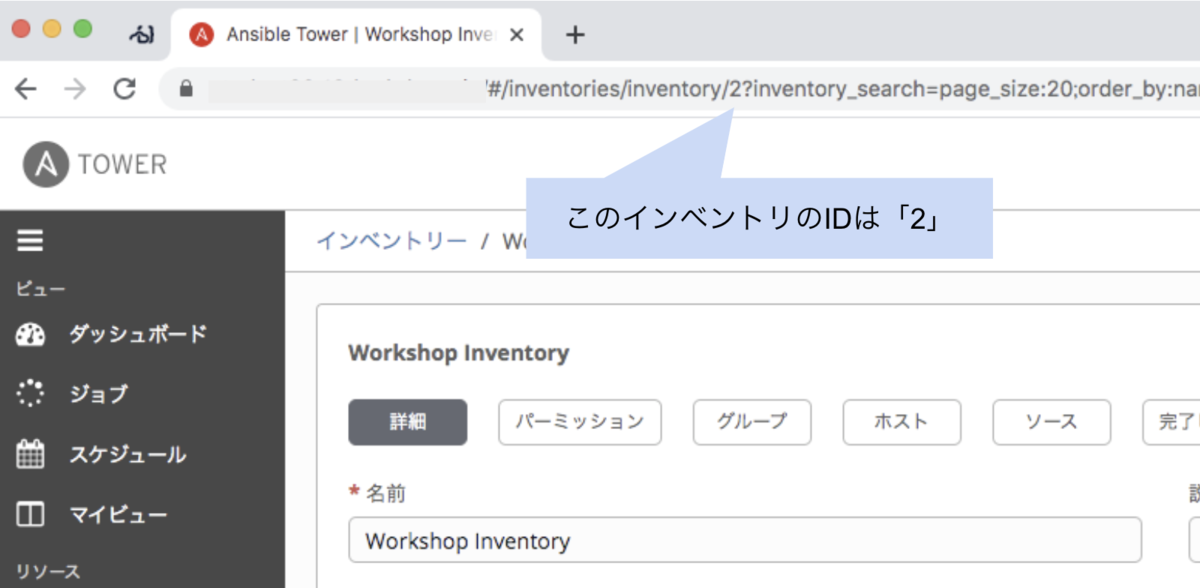
Task: Open the pinned tab beside Ansible Tower
Action: tap(142, 35)
